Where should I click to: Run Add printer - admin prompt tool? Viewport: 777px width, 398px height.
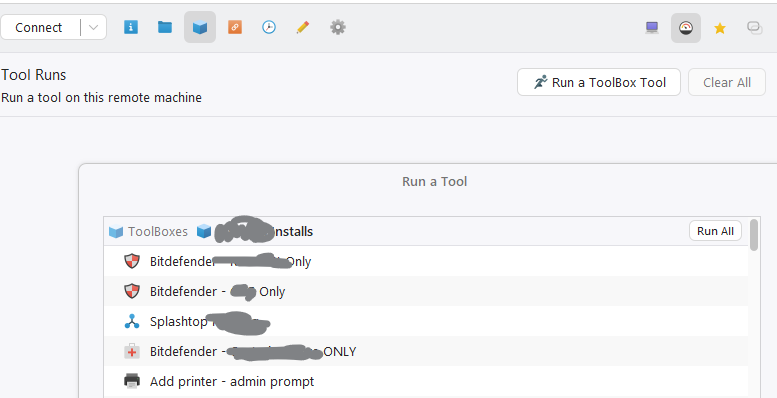(426, 381)
